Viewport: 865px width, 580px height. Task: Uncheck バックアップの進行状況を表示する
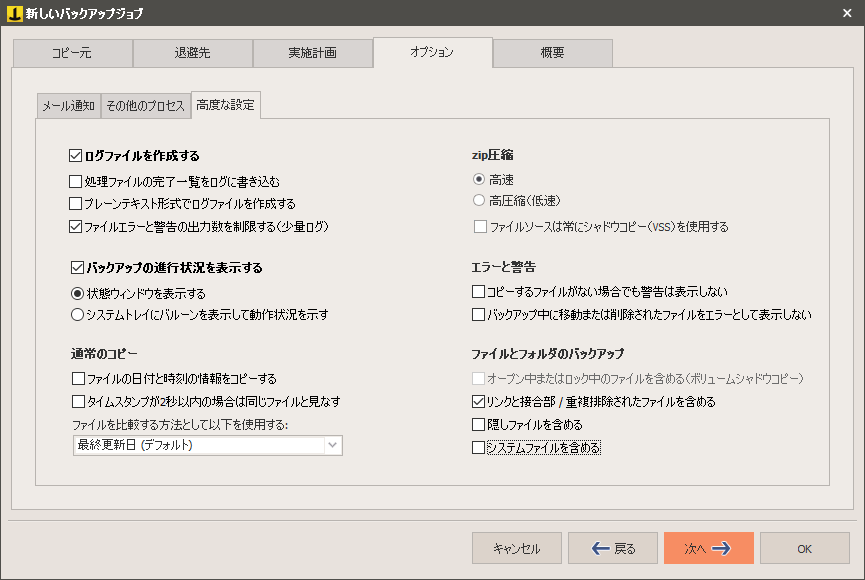coord(77,268)
